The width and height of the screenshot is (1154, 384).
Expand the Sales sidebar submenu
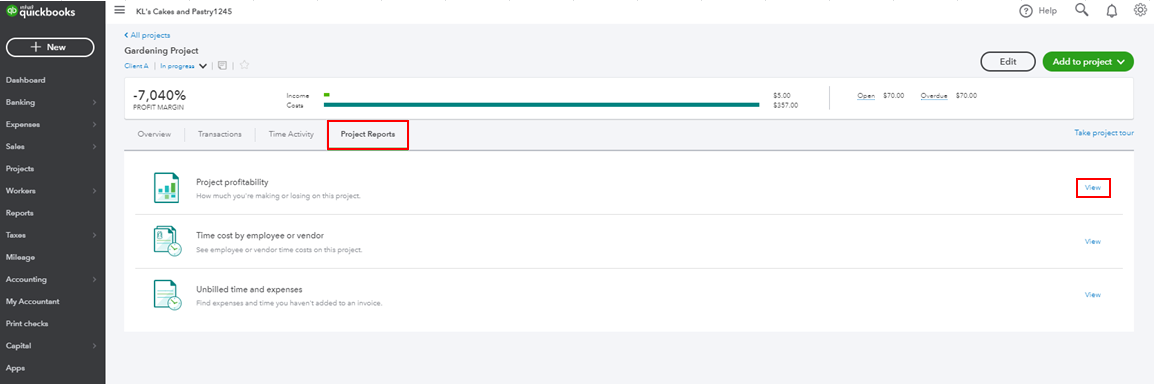tap(94, 146)
